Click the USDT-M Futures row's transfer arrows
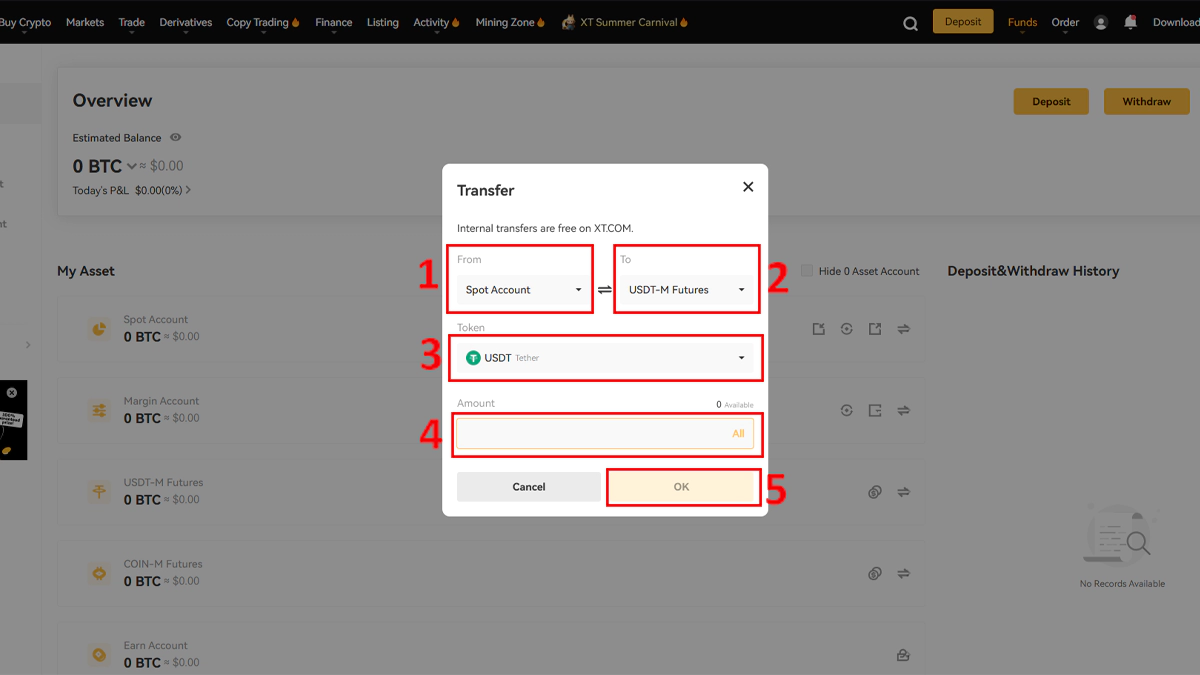 pos(903,492)
